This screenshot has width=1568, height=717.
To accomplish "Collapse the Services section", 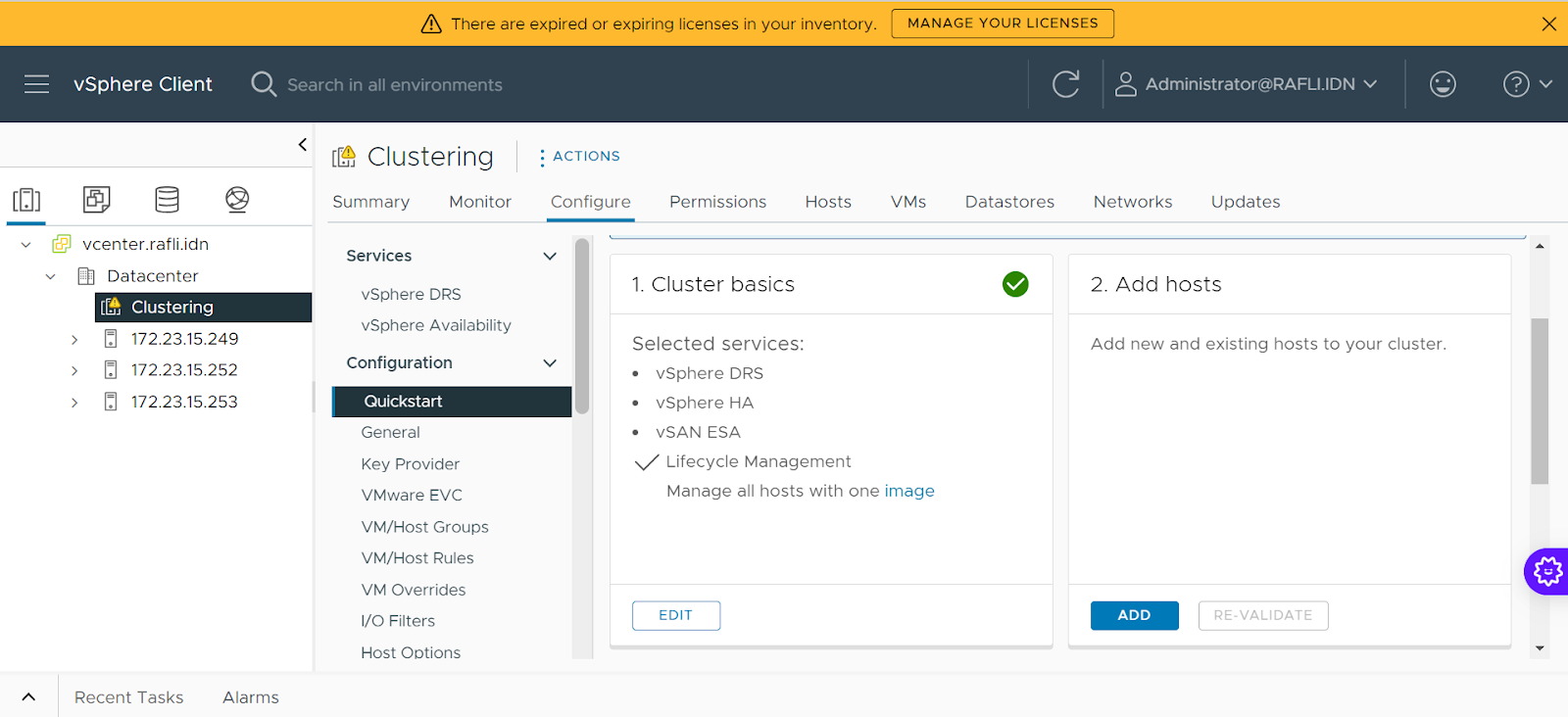I will pyautogui.click(x=550, y=256).
